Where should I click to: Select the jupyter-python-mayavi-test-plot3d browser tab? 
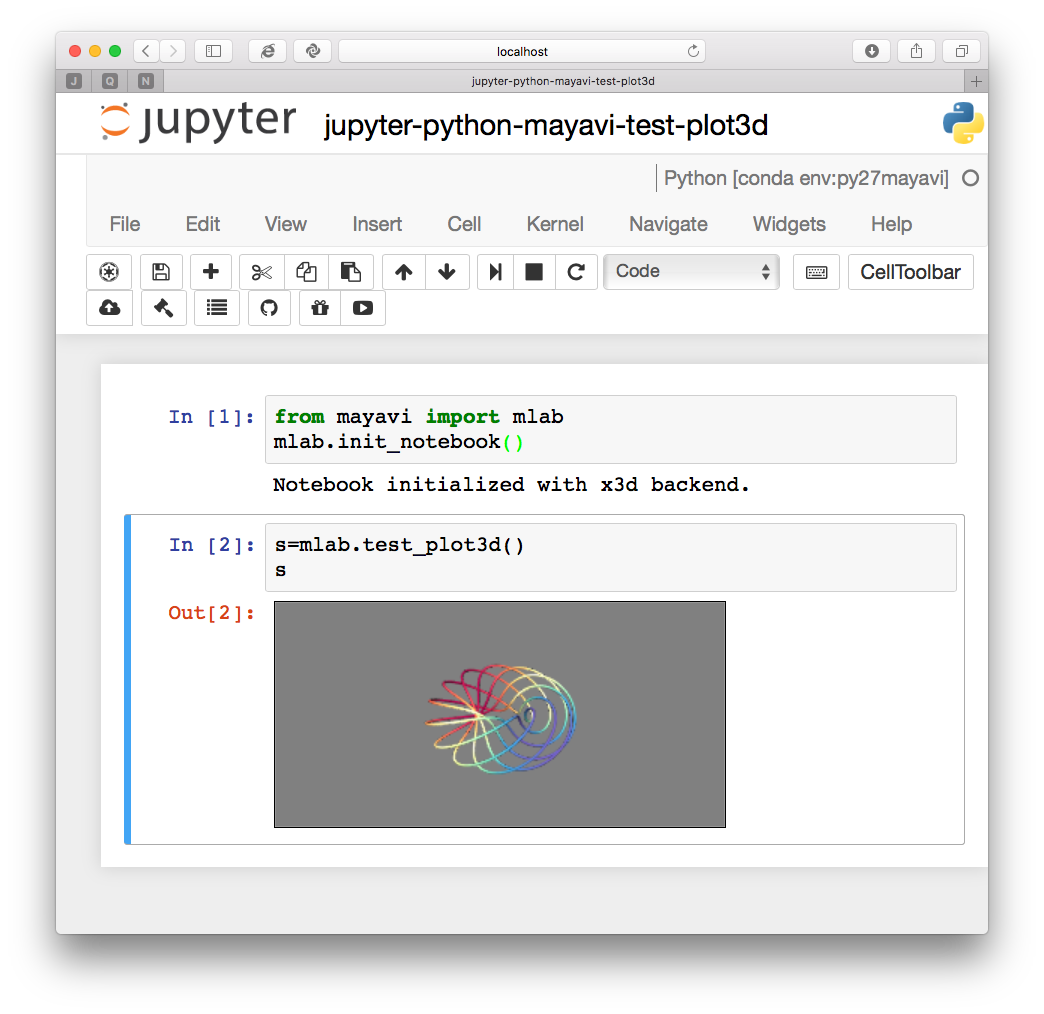563,81
